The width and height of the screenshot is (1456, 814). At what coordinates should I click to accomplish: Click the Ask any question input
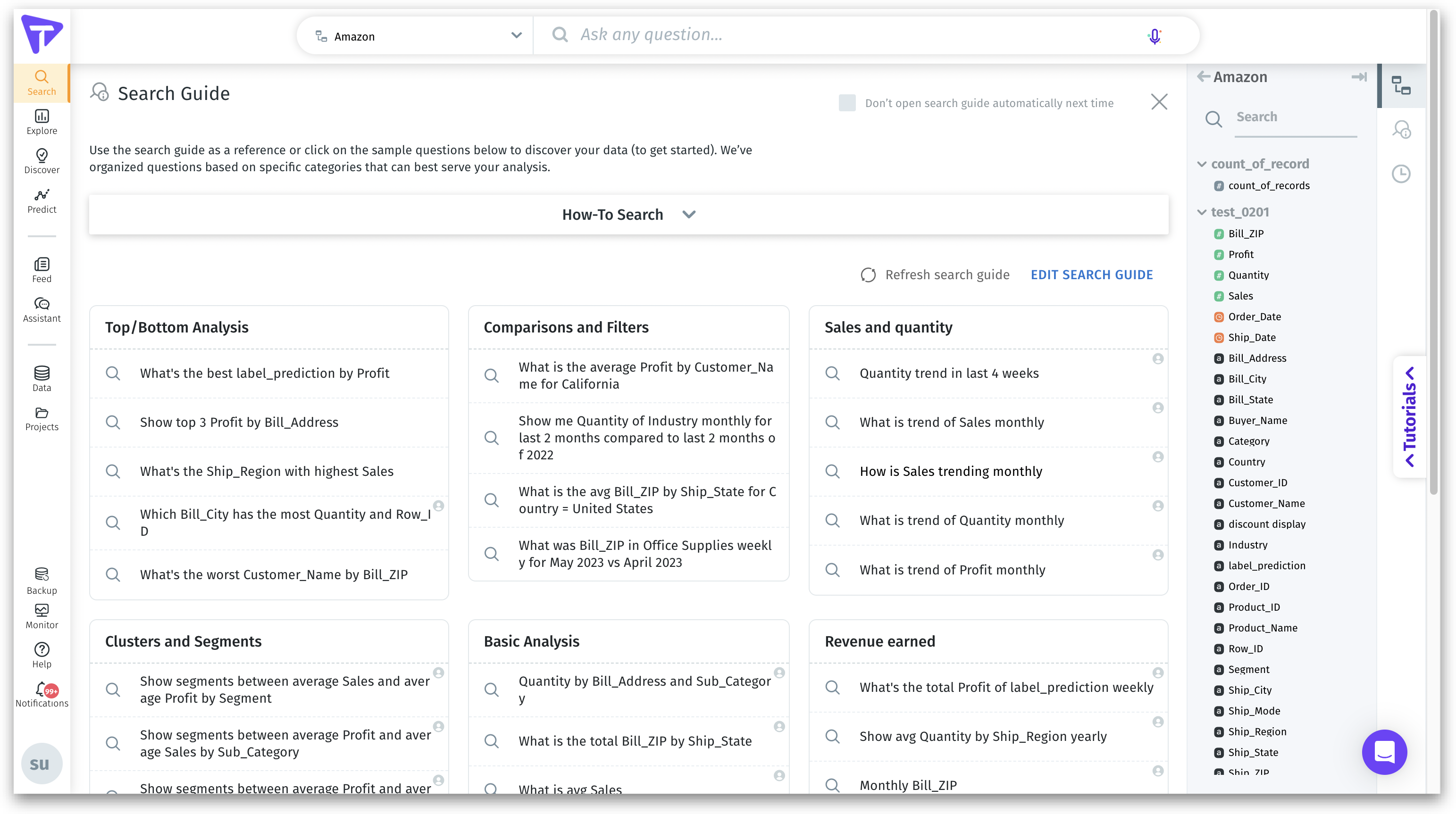(848, 35)
